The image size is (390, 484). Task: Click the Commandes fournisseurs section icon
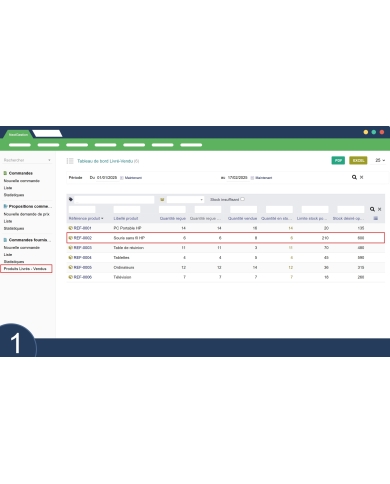5,240
